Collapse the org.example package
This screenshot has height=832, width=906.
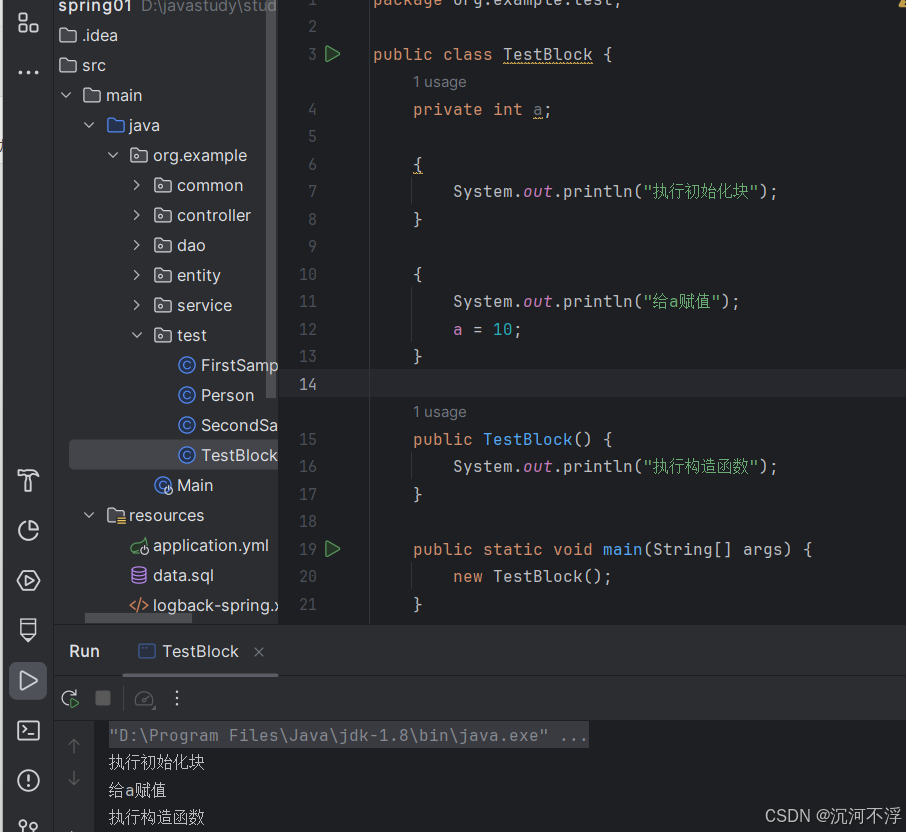(x=113, y=155)
